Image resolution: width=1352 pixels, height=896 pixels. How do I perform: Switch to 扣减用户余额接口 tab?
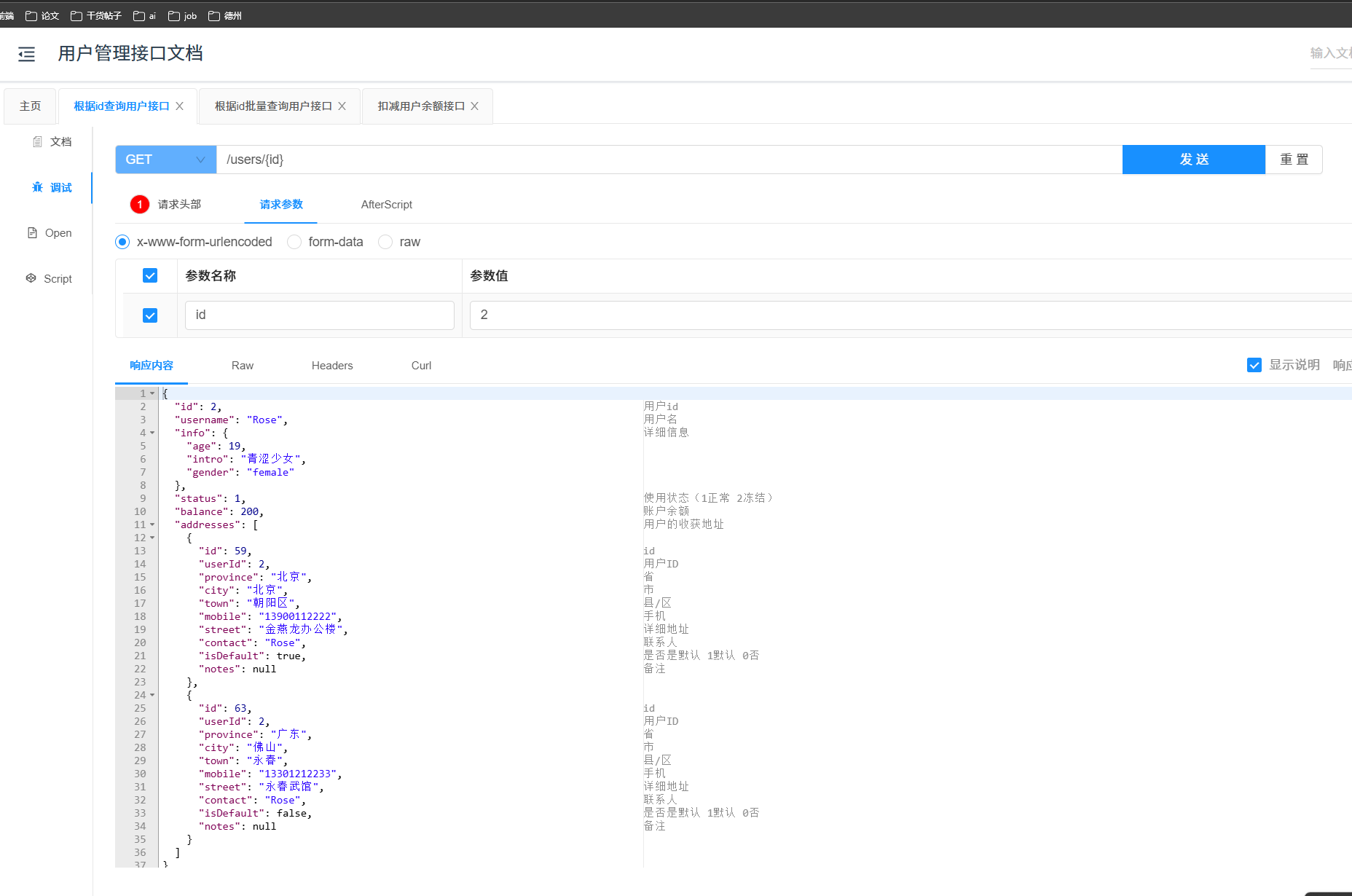click(x=421, y=106)
